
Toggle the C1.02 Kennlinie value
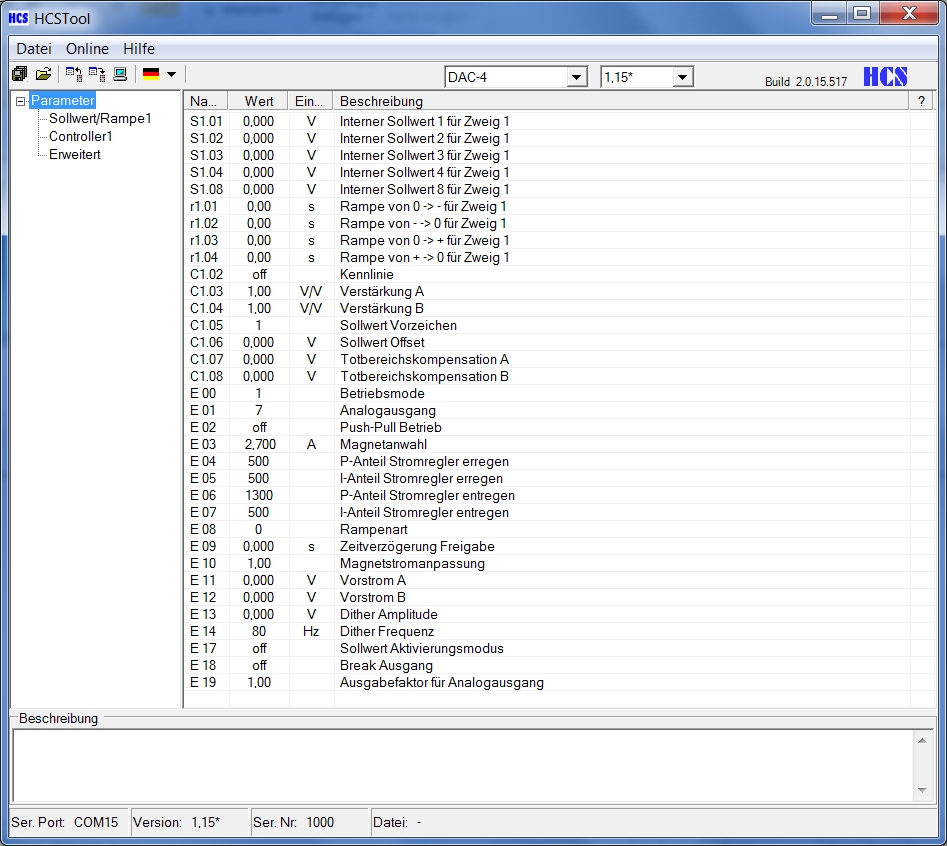point(258,274)
